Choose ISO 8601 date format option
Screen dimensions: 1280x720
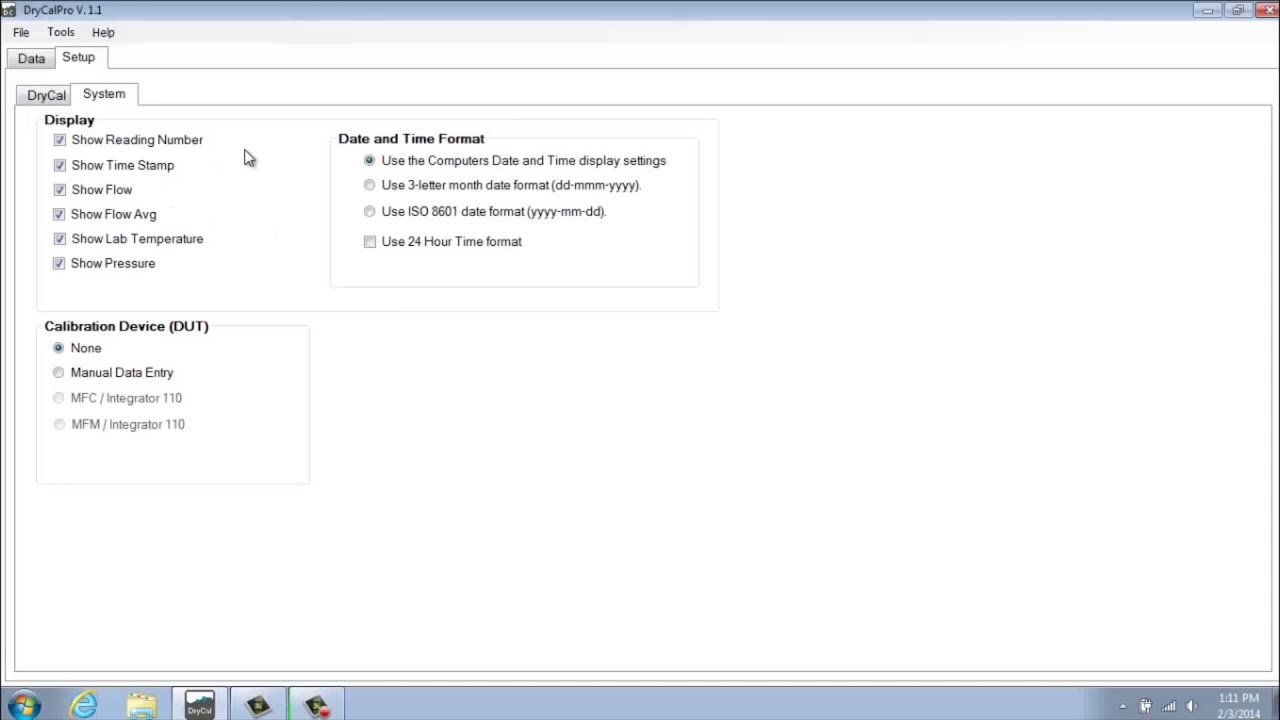click(x=370, y=211)
